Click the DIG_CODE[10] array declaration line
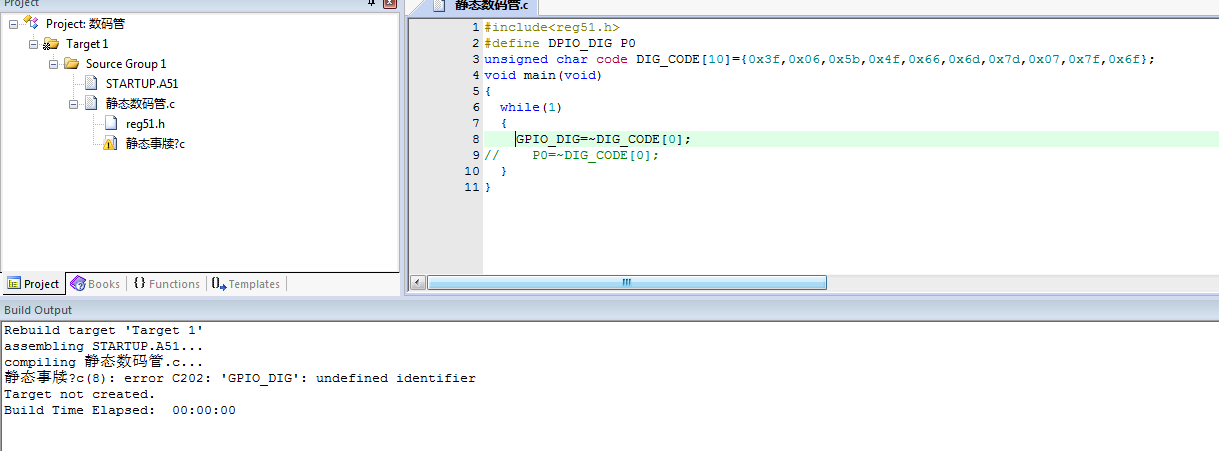Screen dimensions: 1219x451 click(x=819, y=59)
